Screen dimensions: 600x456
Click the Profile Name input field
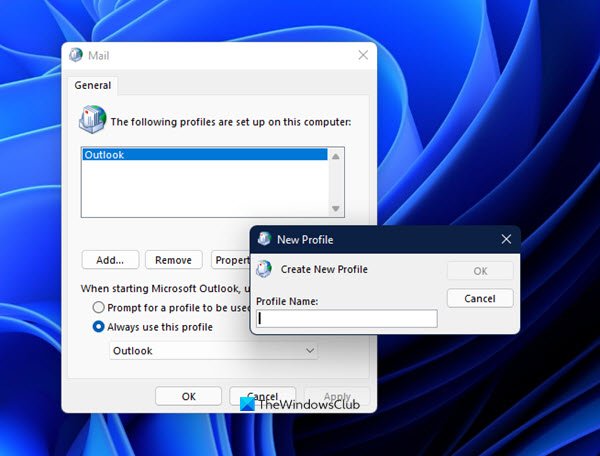pos(347,318)
